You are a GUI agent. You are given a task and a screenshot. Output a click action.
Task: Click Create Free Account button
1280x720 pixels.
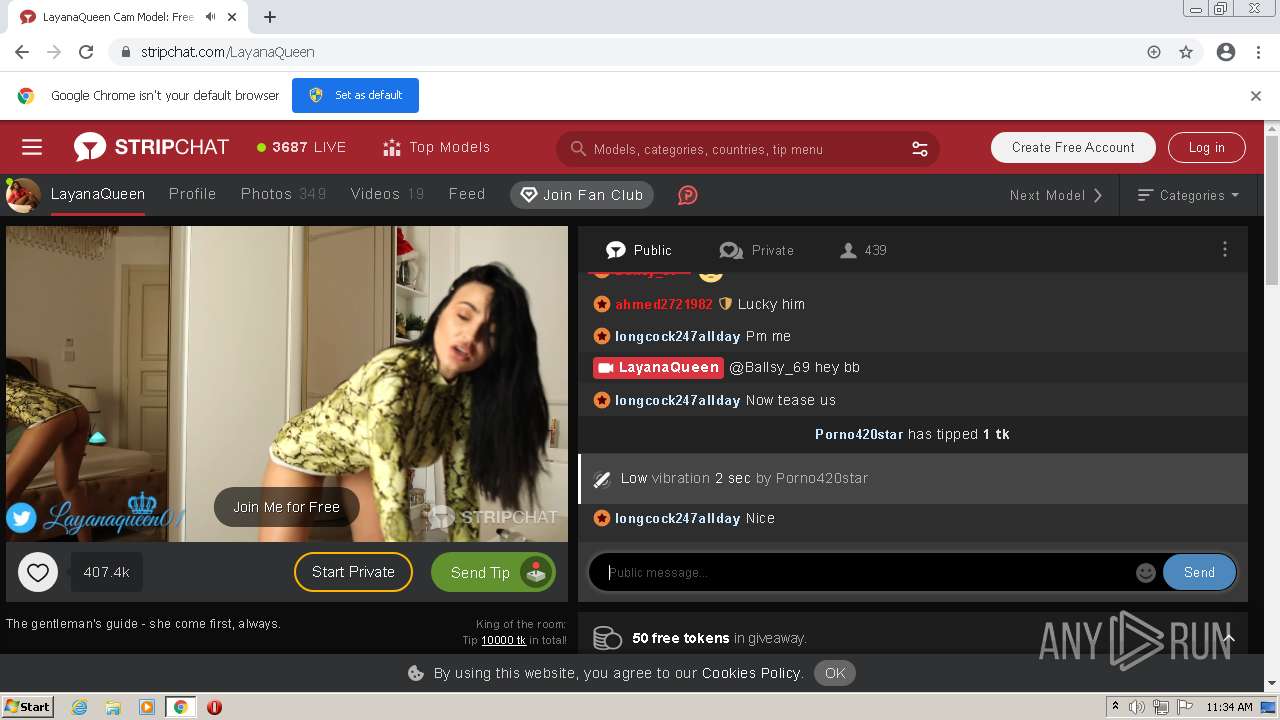pyautogui.click(x=1073, y=147)
